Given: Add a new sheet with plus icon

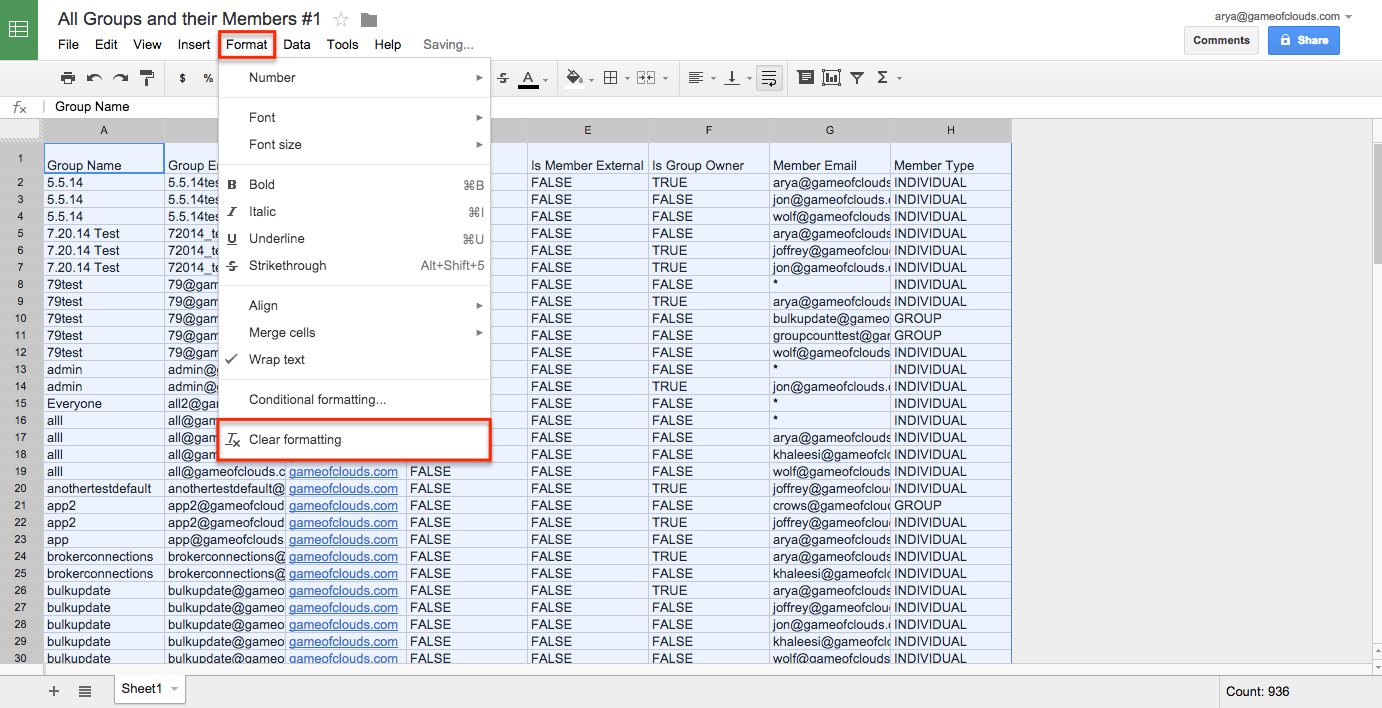Looking at the screenshot, I should (x=54, y=691).
